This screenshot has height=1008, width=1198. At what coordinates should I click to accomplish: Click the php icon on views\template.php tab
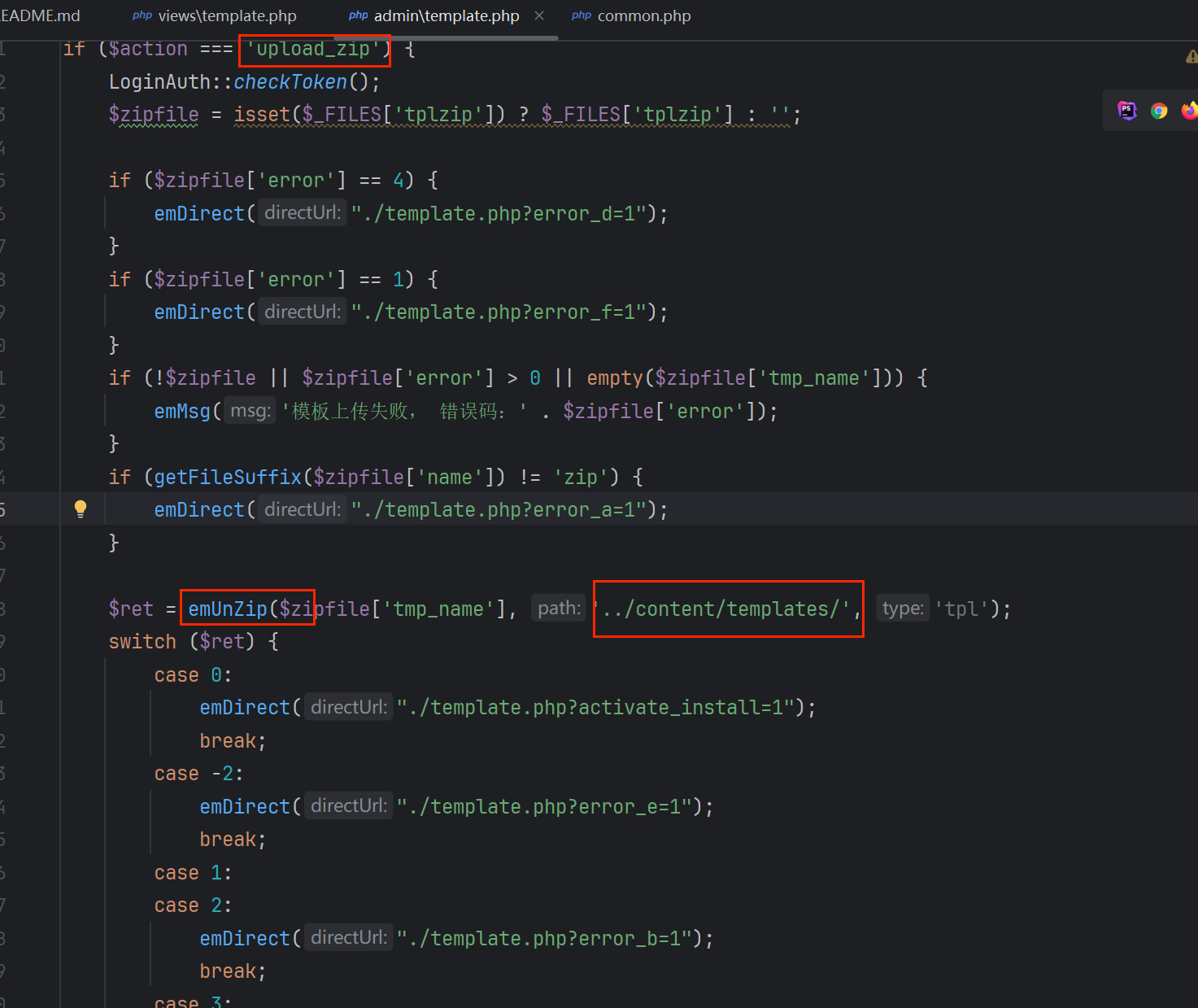142,16
